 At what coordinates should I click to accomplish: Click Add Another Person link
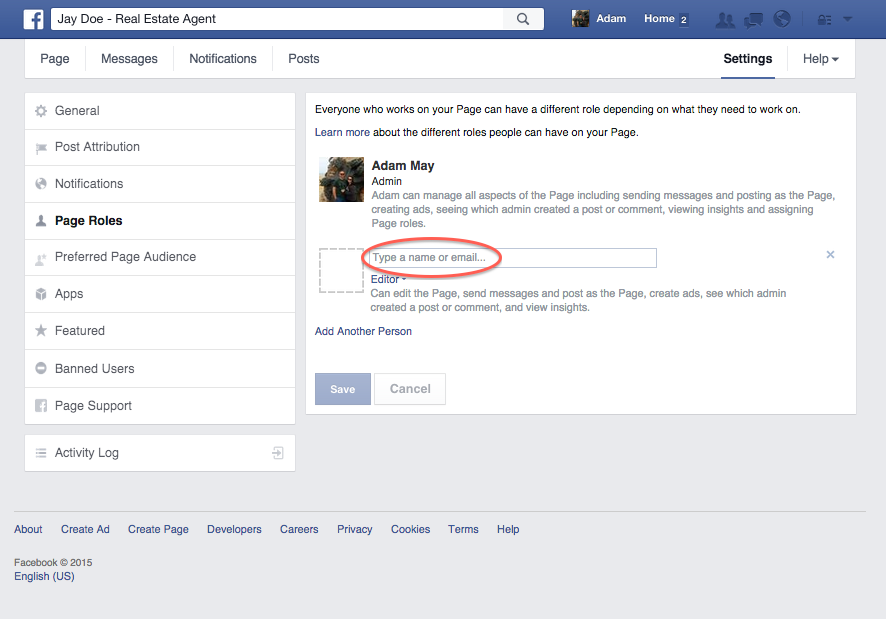pyautogui.click(x=363, y=331)
